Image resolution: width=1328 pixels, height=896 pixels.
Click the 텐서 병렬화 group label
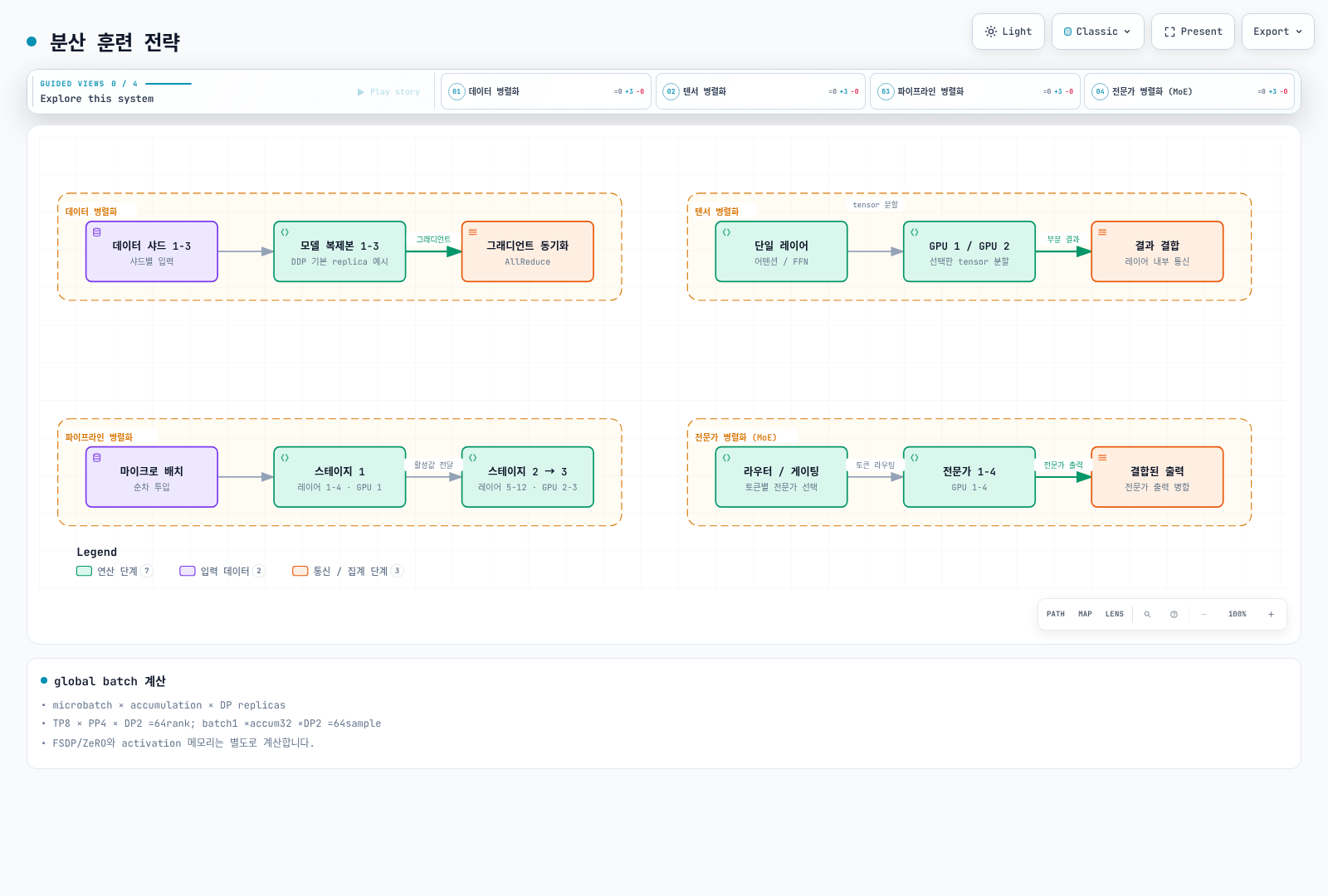coord(717,212)
